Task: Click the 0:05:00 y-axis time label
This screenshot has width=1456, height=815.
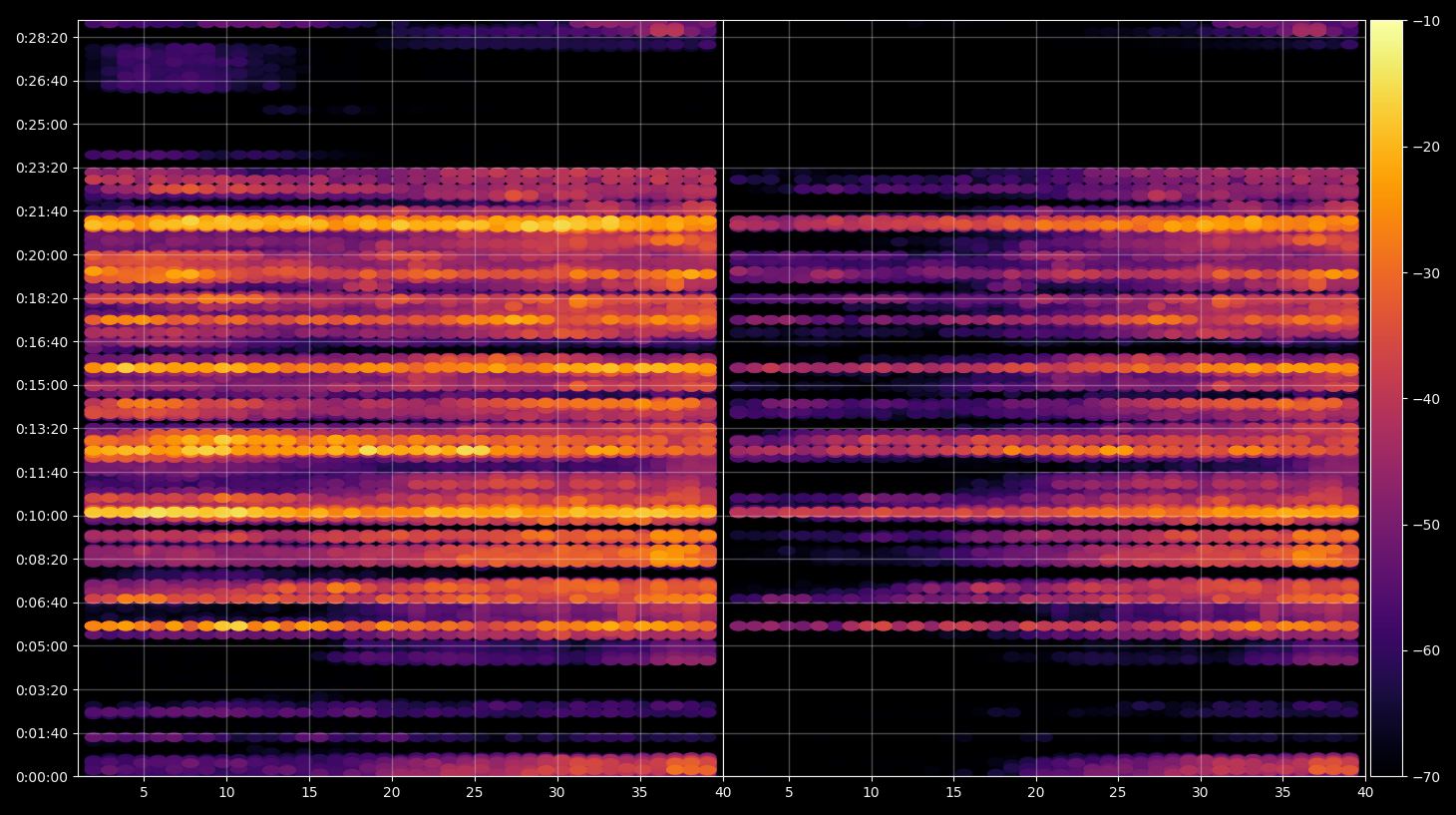Action: (42, 646)
